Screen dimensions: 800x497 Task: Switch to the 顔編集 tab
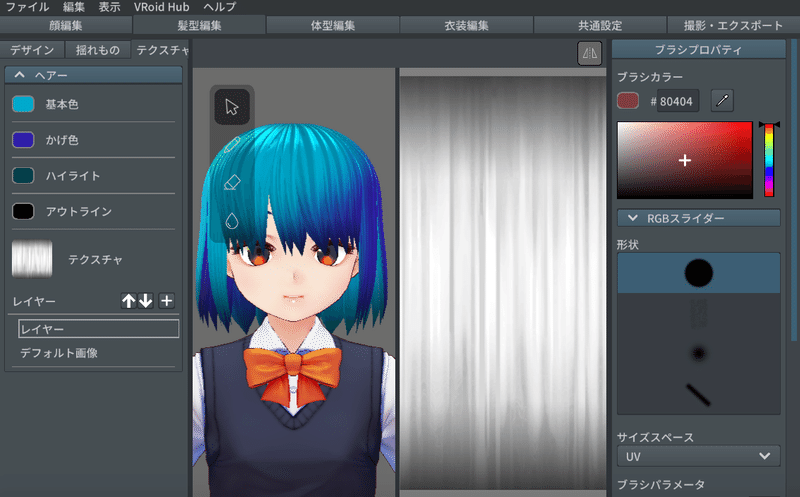pyautogui.click(x=66, y=25)
